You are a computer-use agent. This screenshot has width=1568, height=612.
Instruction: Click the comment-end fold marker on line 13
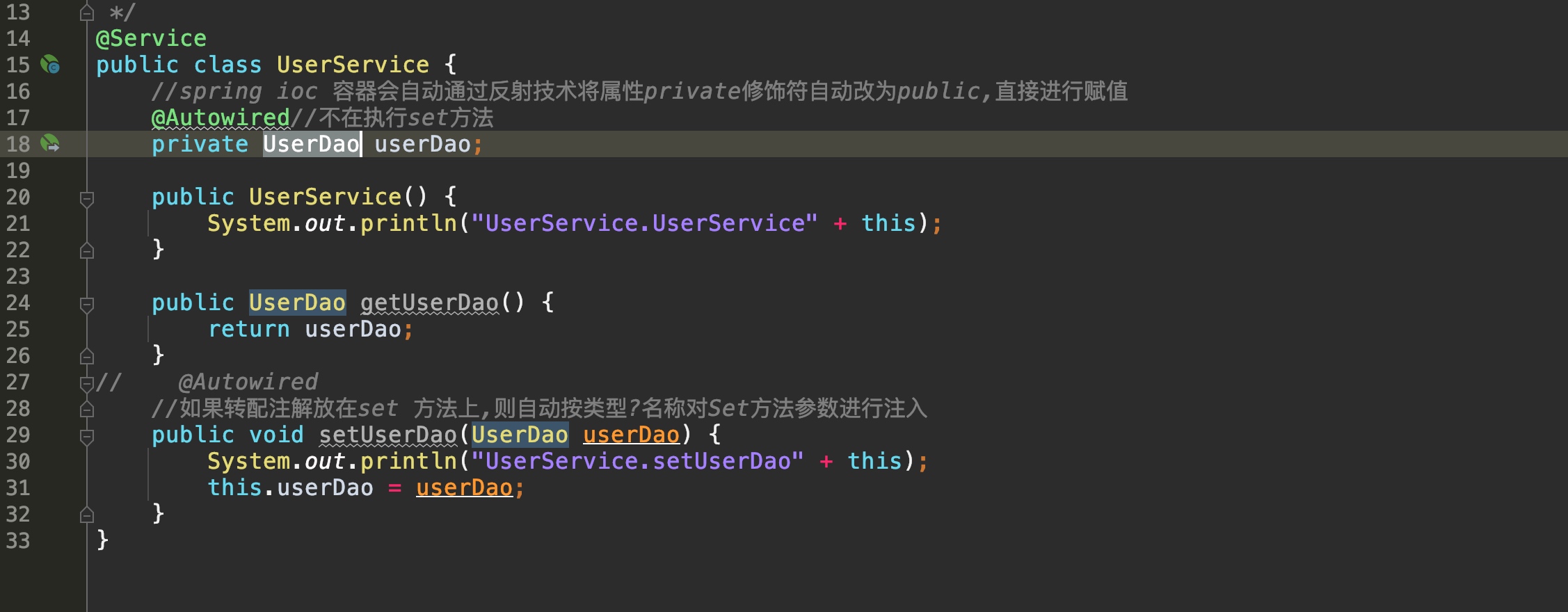pos(87,13)
